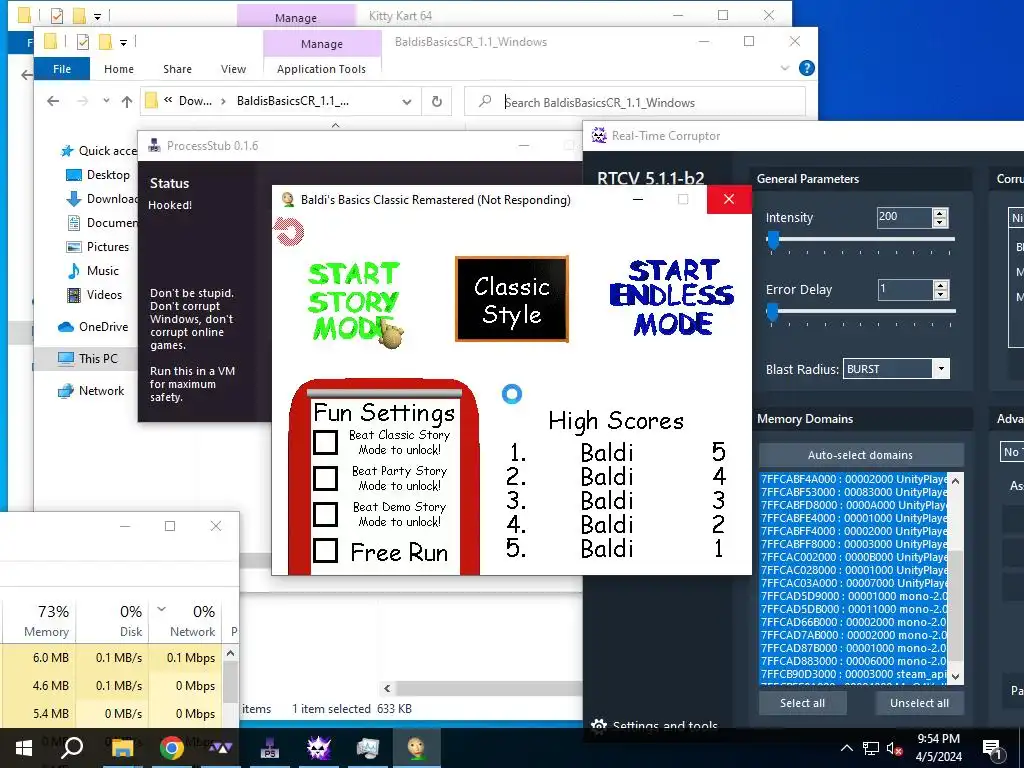Open the Blast Radius BURST dropdown
Image resolution: width=1024 pixels, height=768 pixels.
[x=941, y=369]
